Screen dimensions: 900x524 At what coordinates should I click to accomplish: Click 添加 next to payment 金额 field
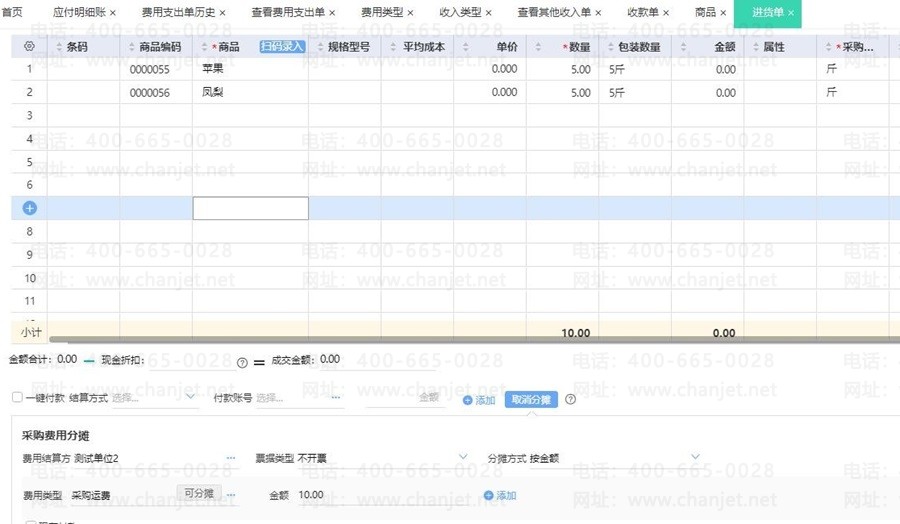479,400
